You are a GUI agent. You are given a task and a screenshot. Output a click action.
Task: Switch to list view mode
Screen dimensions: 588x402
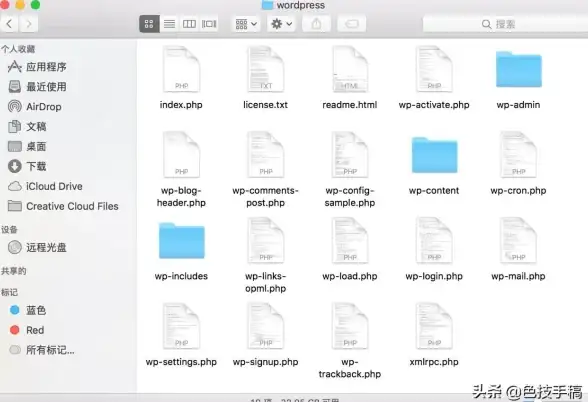click(x=170, y=24)
